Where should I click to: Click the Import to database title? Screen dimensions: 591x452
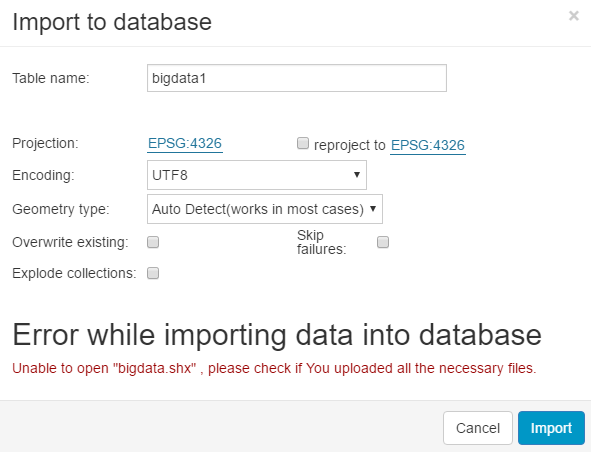tap(112, 22)
